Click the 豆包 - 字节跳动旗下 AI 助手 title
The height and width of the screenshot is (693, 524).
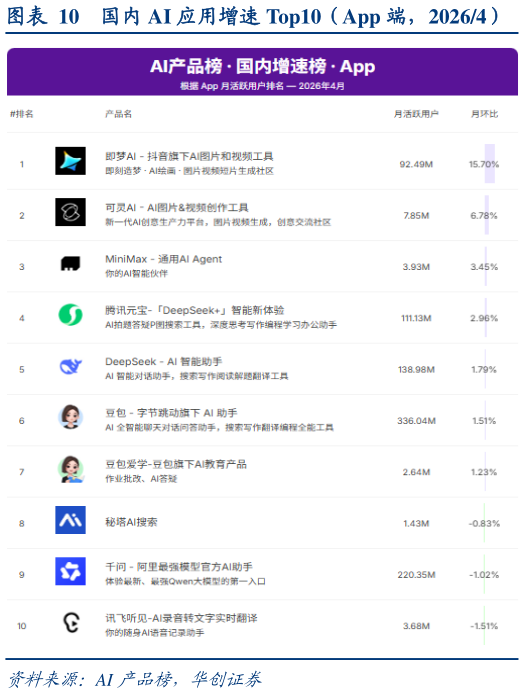[x=171, y=413]
